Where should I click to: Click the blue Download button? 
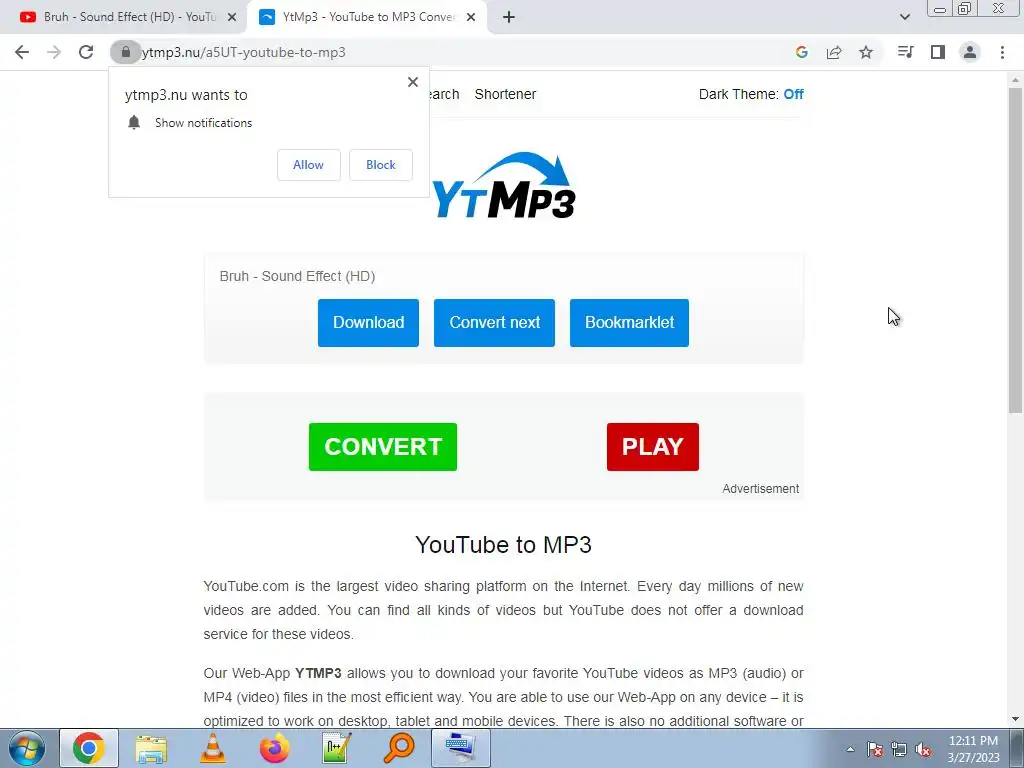(368, 323)
